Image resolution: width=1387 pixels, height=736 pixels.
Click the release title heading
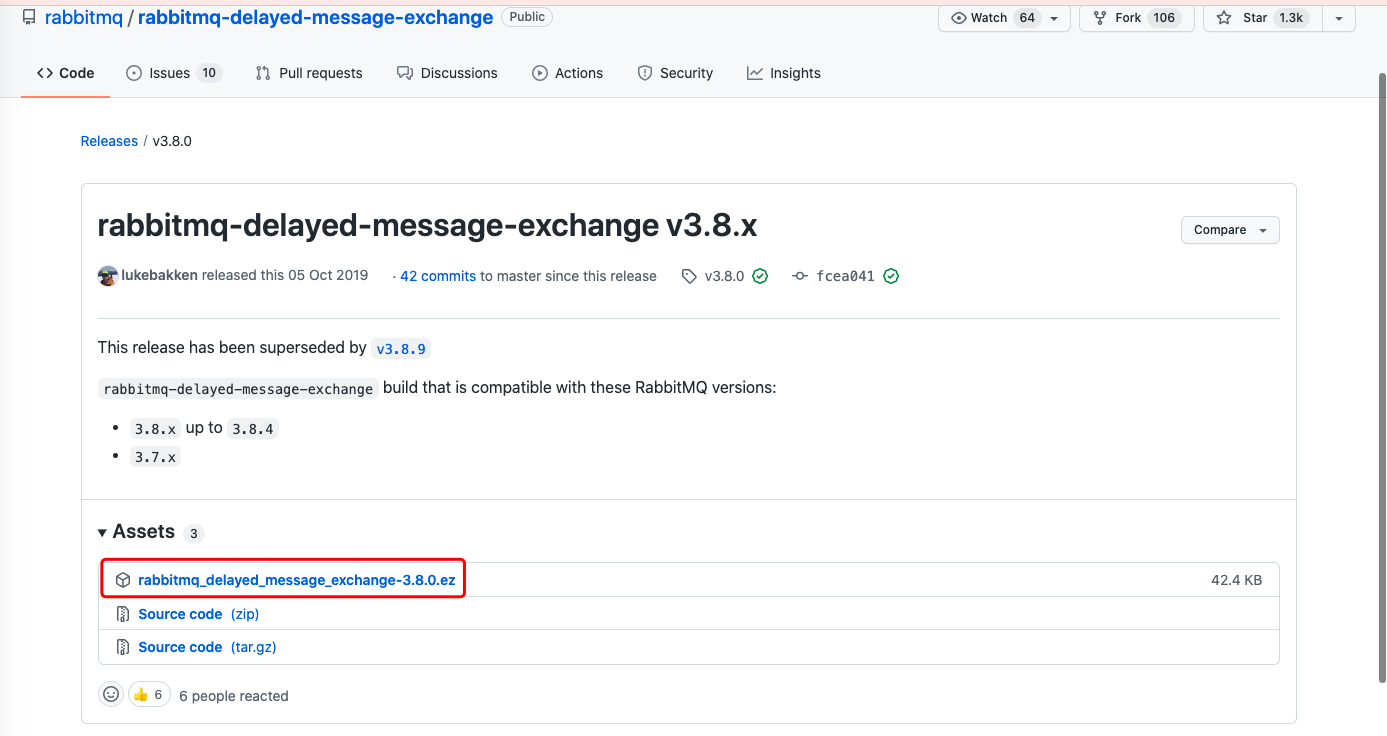point(427,226)
